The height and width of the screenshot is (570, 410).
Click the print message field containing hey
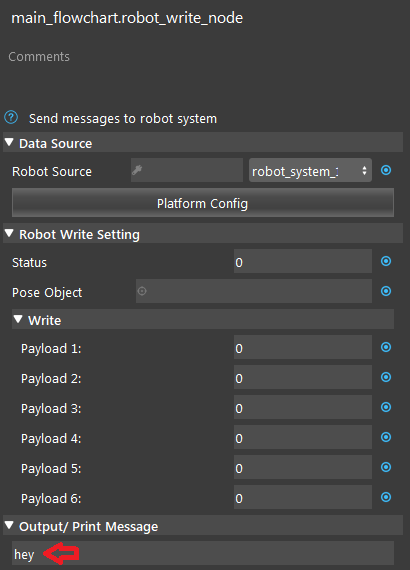coord(203,553)
